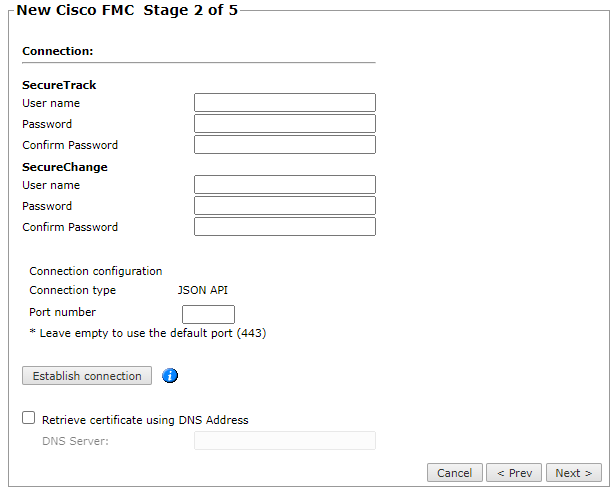
Task: Click the SecureTrack Password field
Action: [284, 124]
